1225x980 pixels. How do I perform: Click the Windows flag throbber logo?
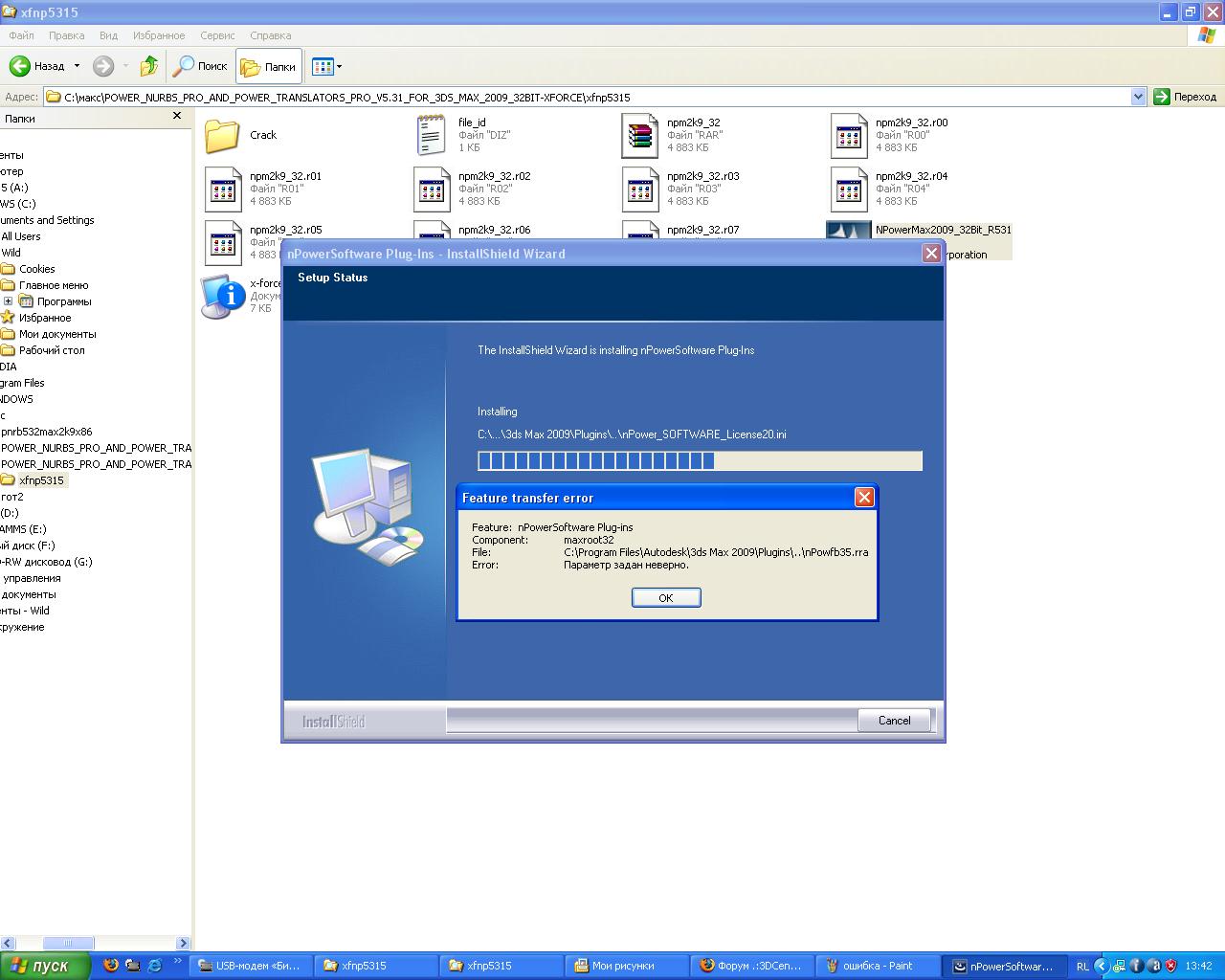tap(1206, 35)
